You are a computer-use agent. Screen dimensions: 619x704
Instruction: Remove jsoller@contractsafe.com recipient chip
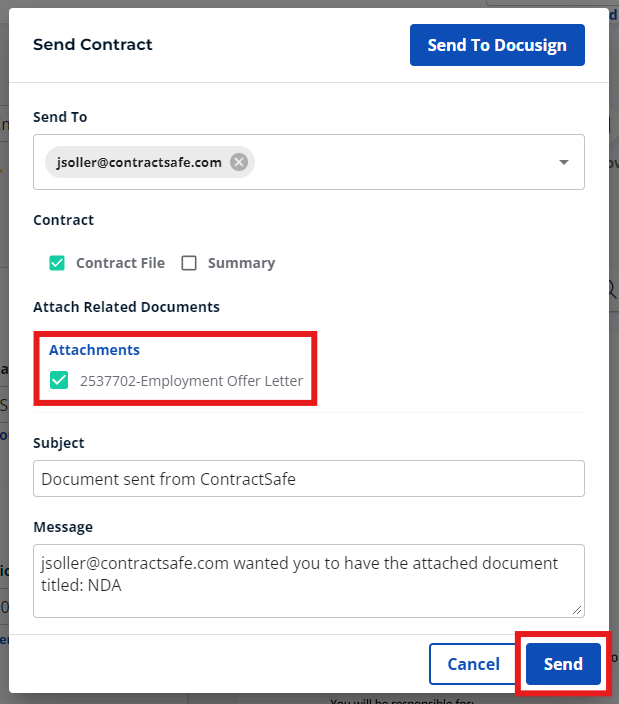click(x=239, y=162)
